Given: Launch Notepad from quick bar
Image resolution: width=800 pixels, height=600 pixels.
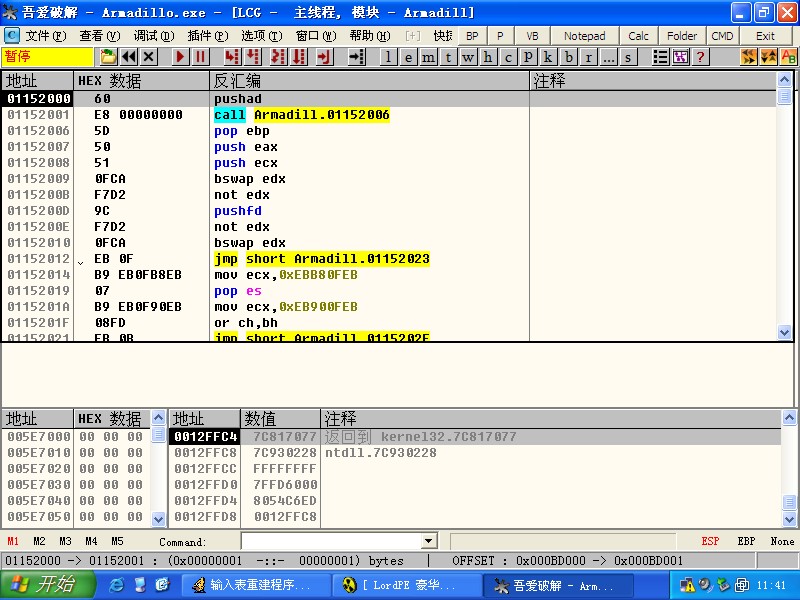Looking at the screenshot, I should click(584, 36).
